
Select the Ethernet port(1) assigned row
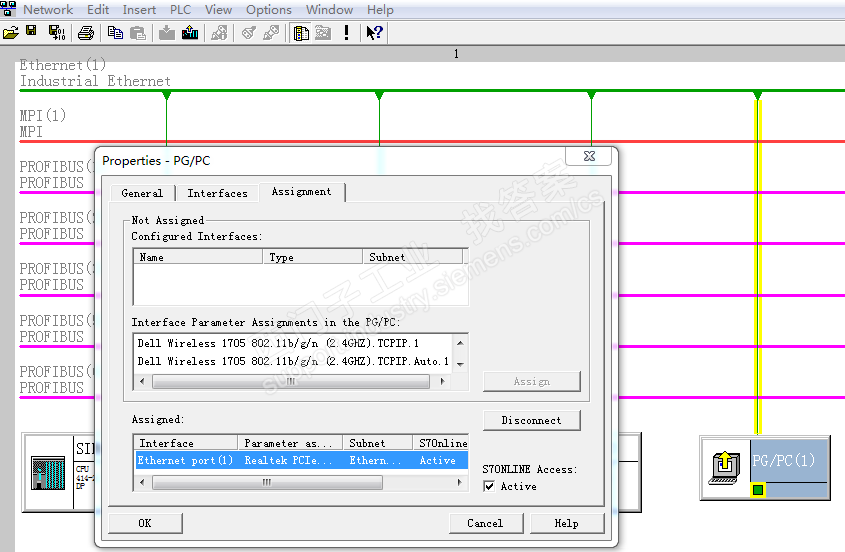click(x=301, y=460)
